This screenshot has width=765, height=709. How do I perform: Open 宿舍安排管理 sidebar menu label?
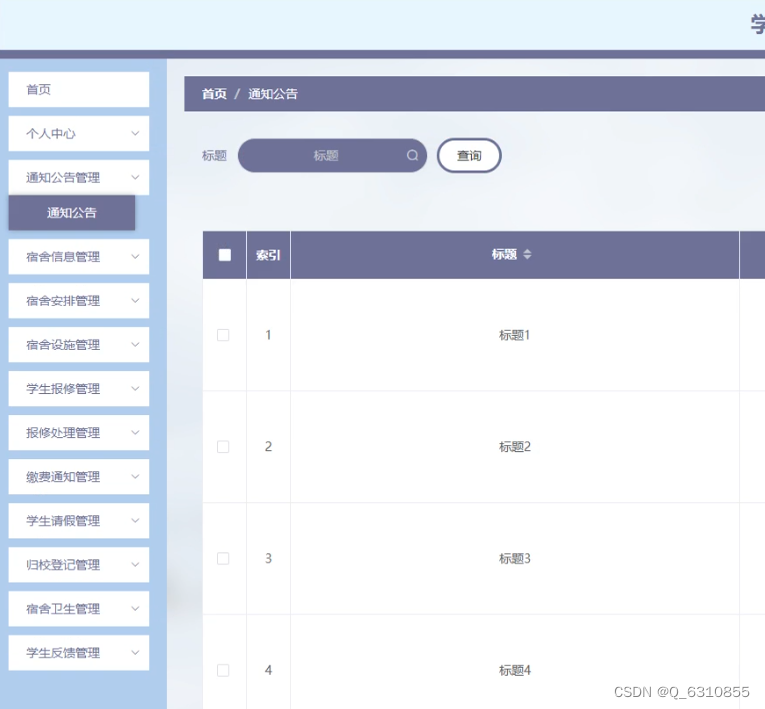63,301
